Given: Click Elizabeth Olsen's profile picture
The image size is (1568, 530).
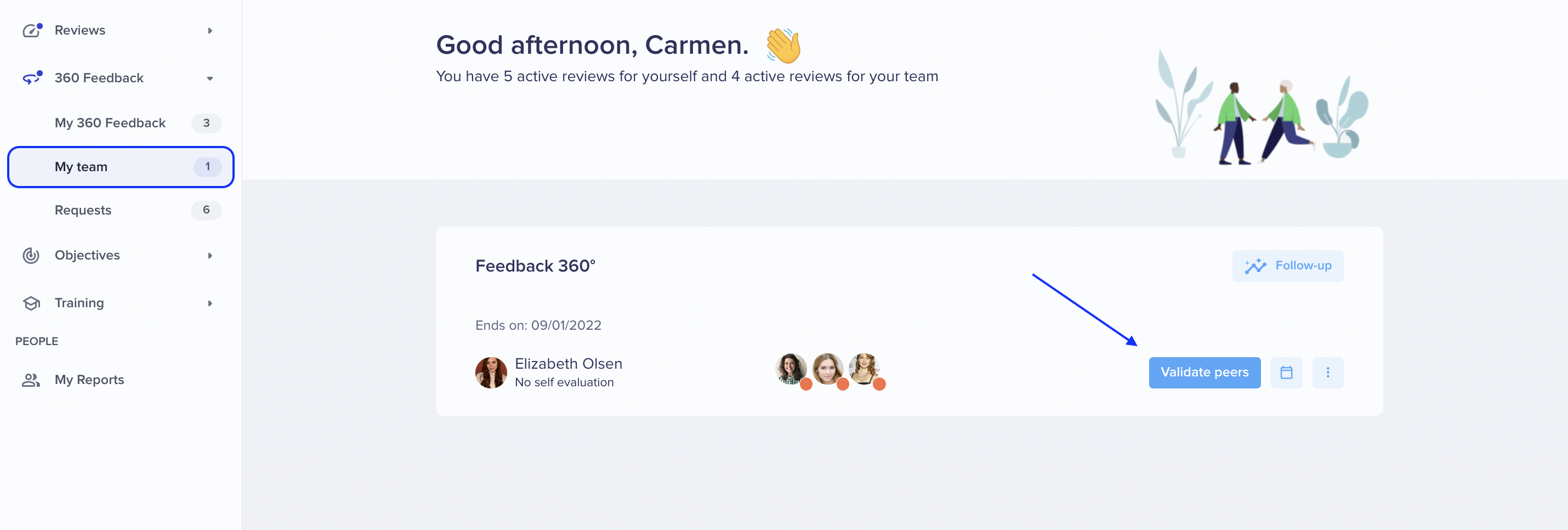Looking at the screenshot, I should pyautogui.click(x=491, y=372).
